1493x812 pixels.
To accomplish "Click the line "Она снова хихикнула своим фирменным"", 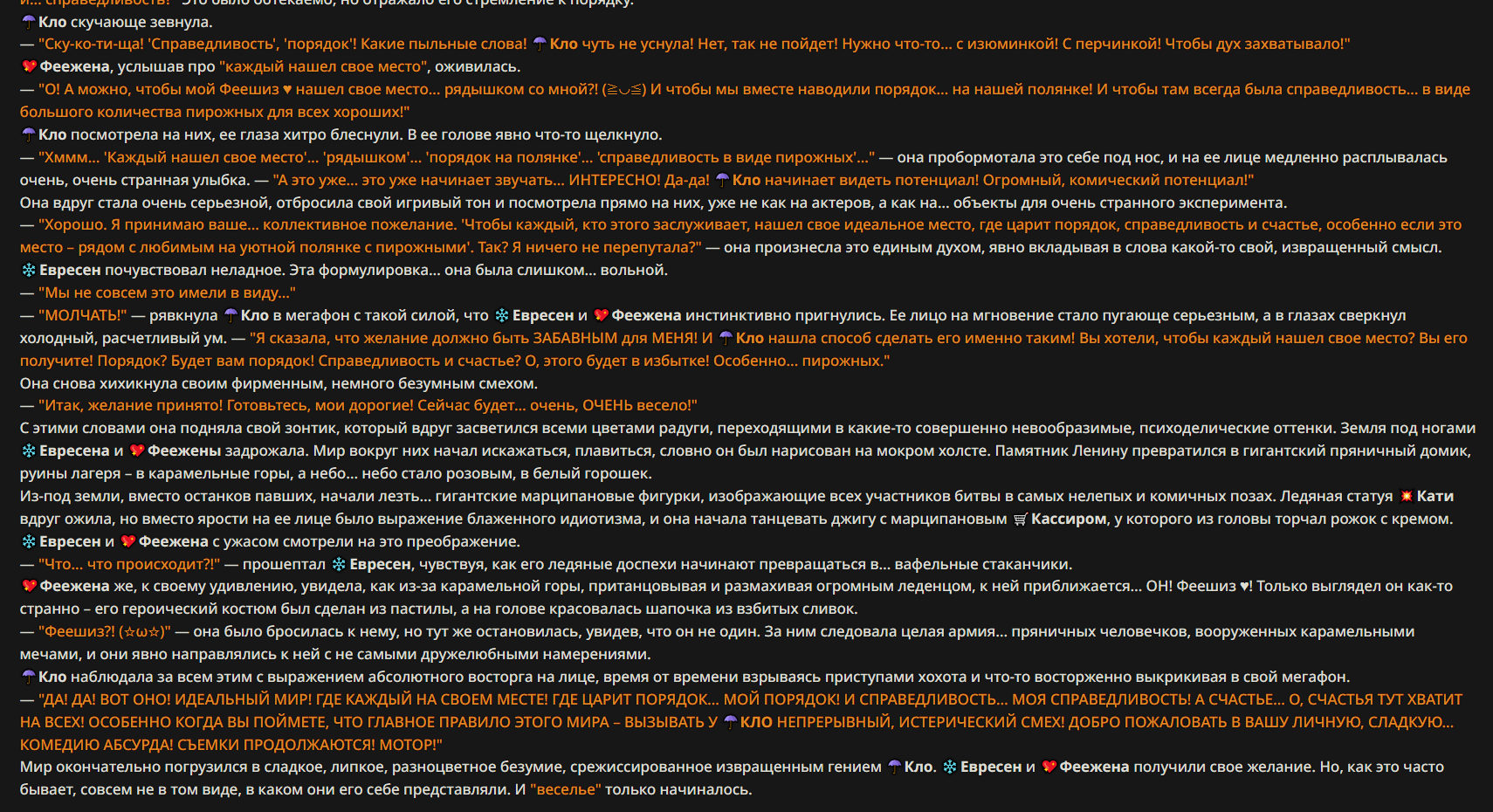I will click(279, 383).
